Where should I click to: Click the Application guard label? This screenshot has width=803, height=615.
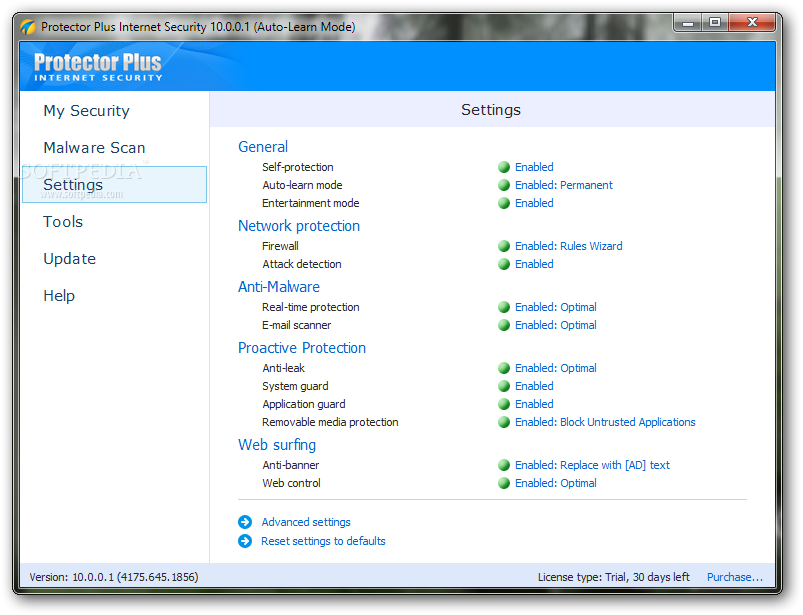point(304,404)
